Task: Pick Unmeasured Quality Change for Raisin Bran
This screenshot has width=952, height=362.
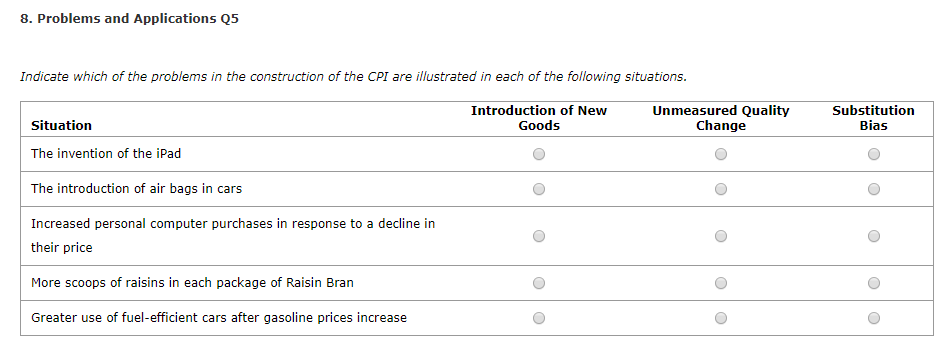Action: pos(721,283)
